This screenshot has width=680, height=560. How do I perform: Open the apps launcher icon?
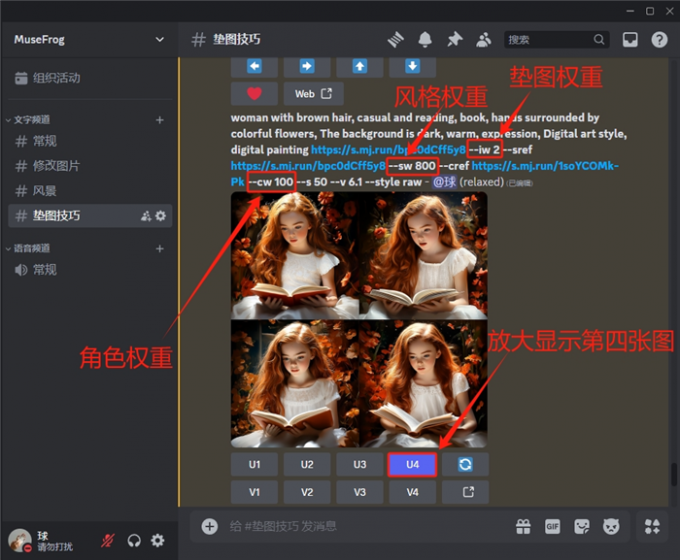click(x=652, y=527)
